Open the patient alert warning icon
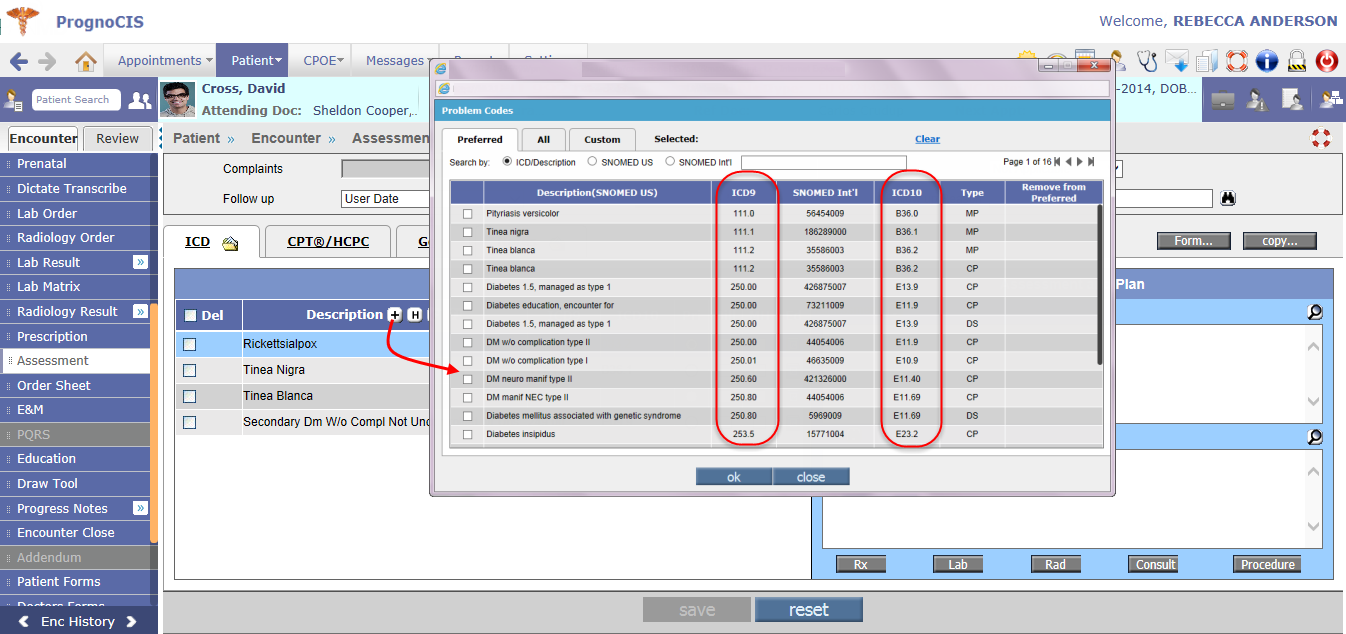 tap(1258, 100)
